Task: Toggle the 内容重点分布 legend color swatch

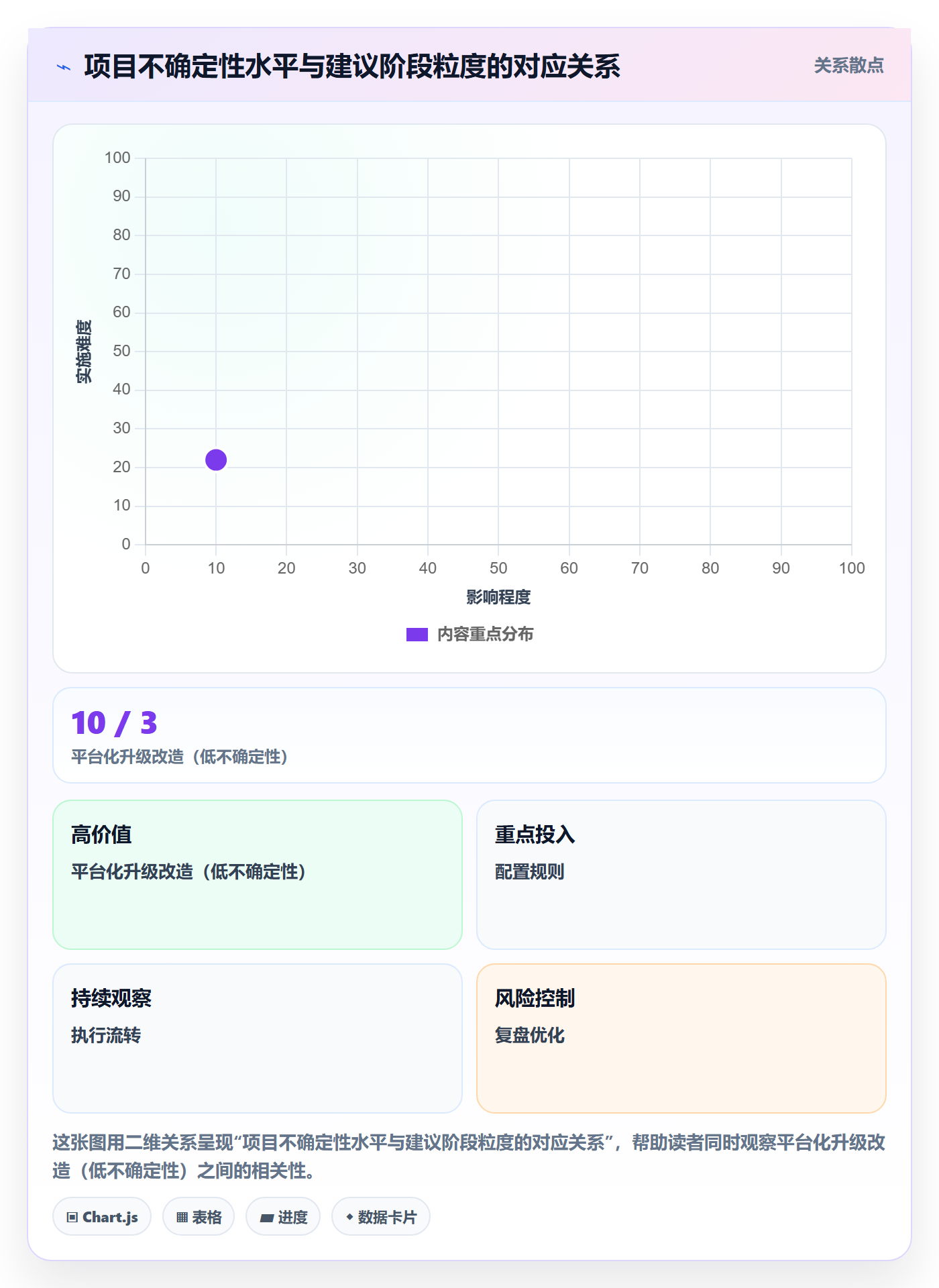Action: [x=417, y=635]
